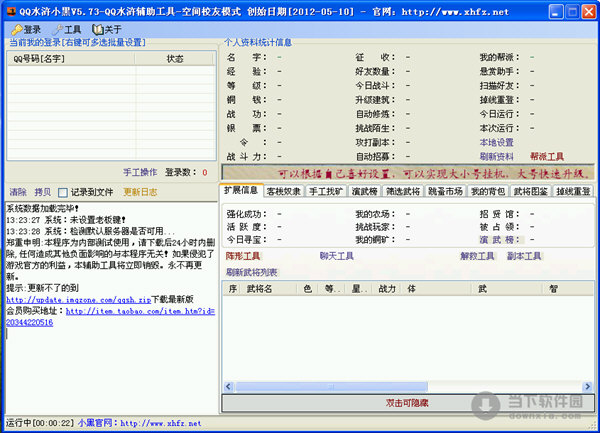Open the 登录 menu with key icon
This screenshot has width=600, height=433.
coord(26,29)
